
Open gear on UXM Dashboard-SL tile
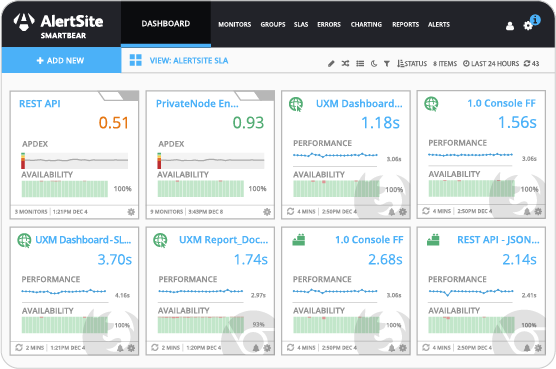tap(131, 348)
